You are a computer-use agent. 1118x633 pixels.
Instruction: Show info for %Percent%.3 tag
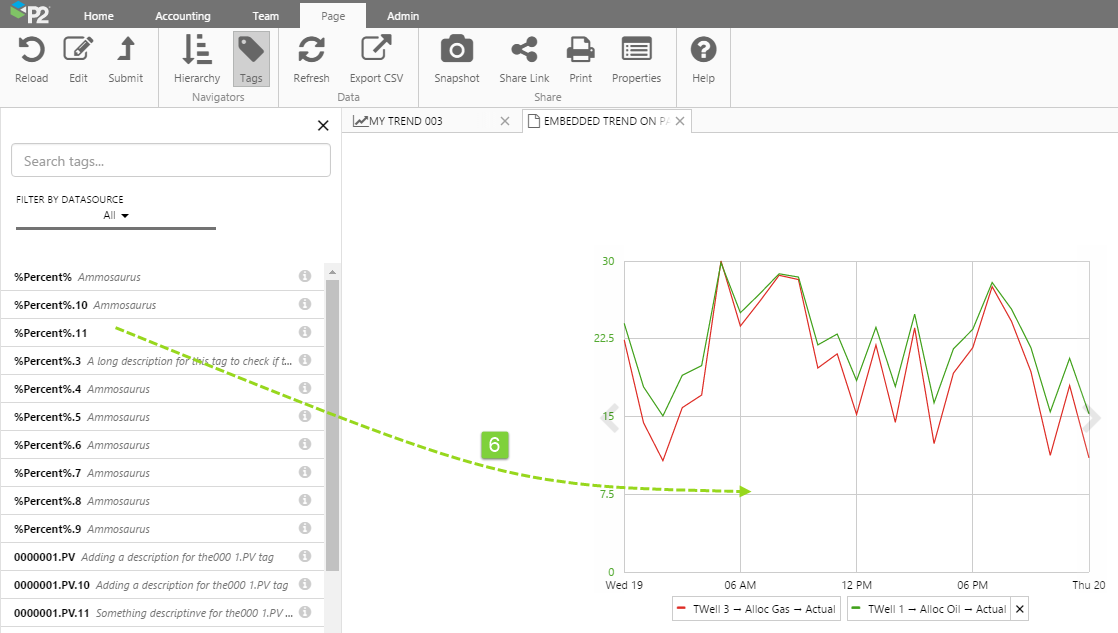pyautogui.click(x=305, y=360)
